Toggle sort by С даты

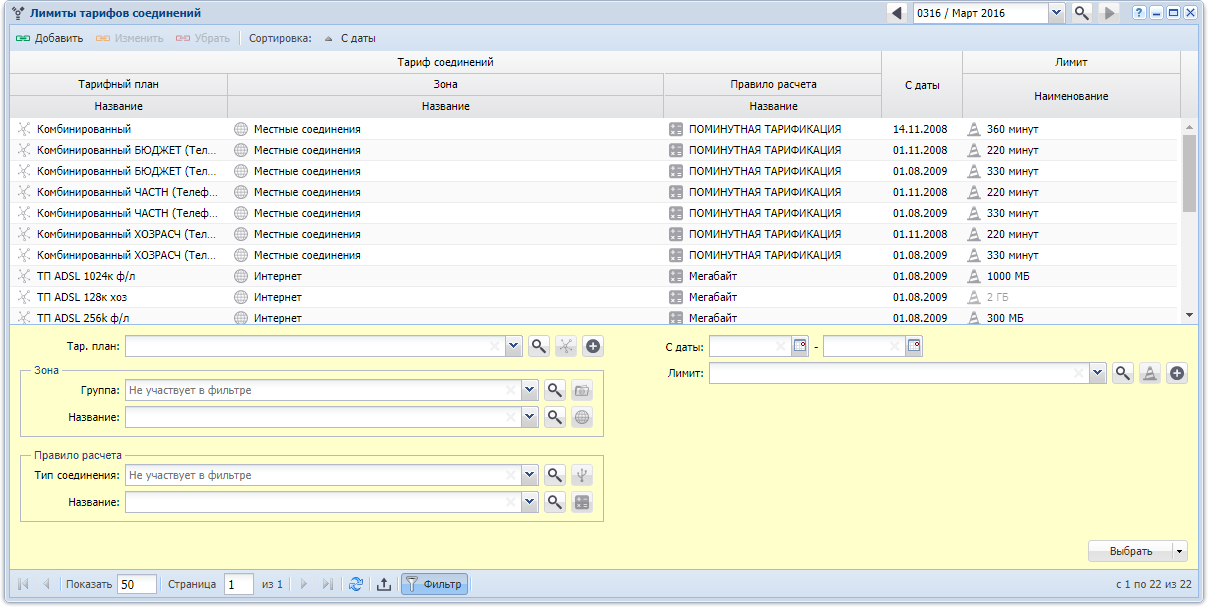point(350,38)
